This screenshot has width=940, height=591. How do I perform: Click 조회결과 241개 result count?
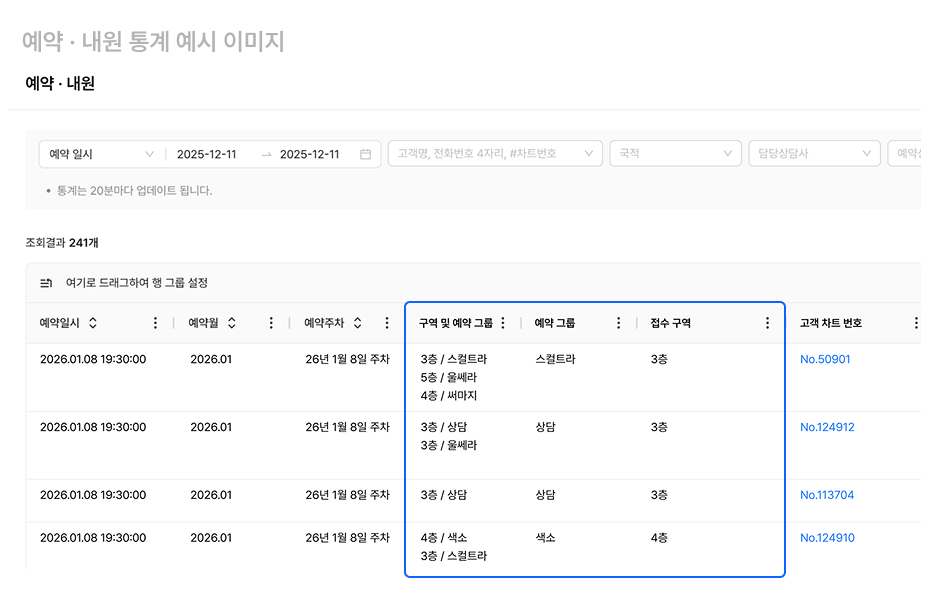[x=62, y=243]
